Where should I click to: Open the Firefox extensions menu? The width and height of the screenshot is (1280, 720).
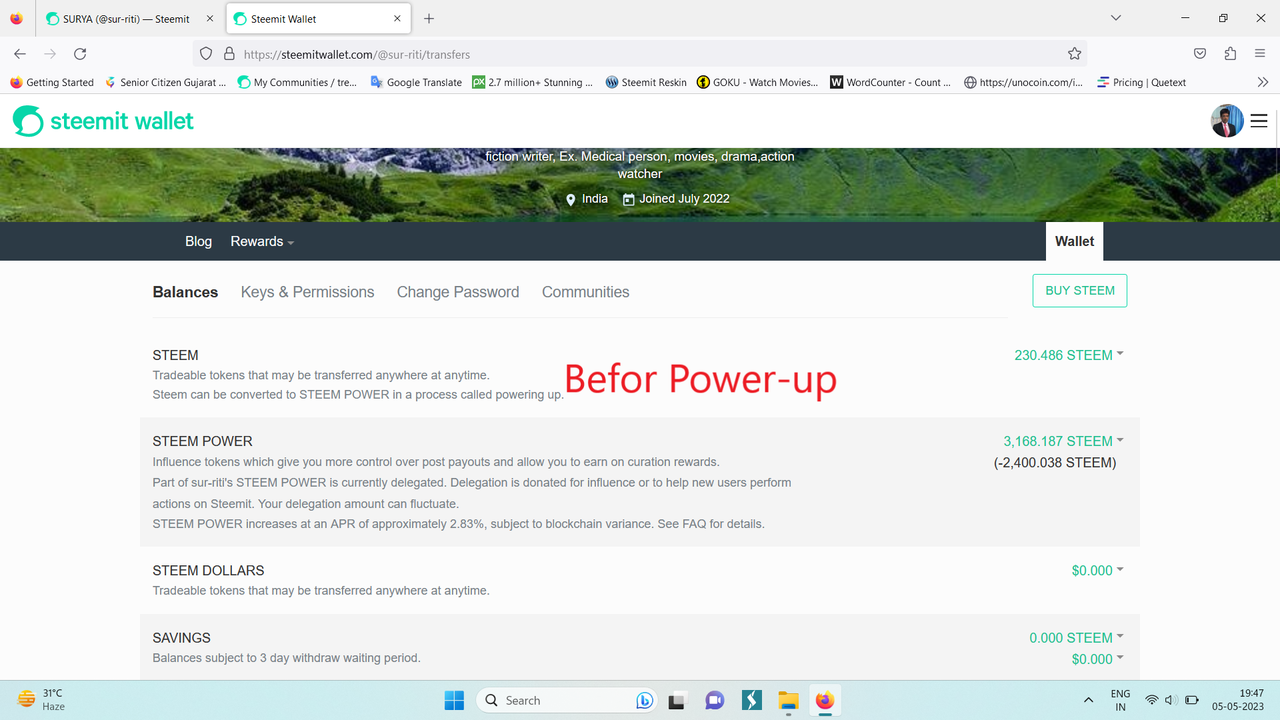[x=1230, y=54]
